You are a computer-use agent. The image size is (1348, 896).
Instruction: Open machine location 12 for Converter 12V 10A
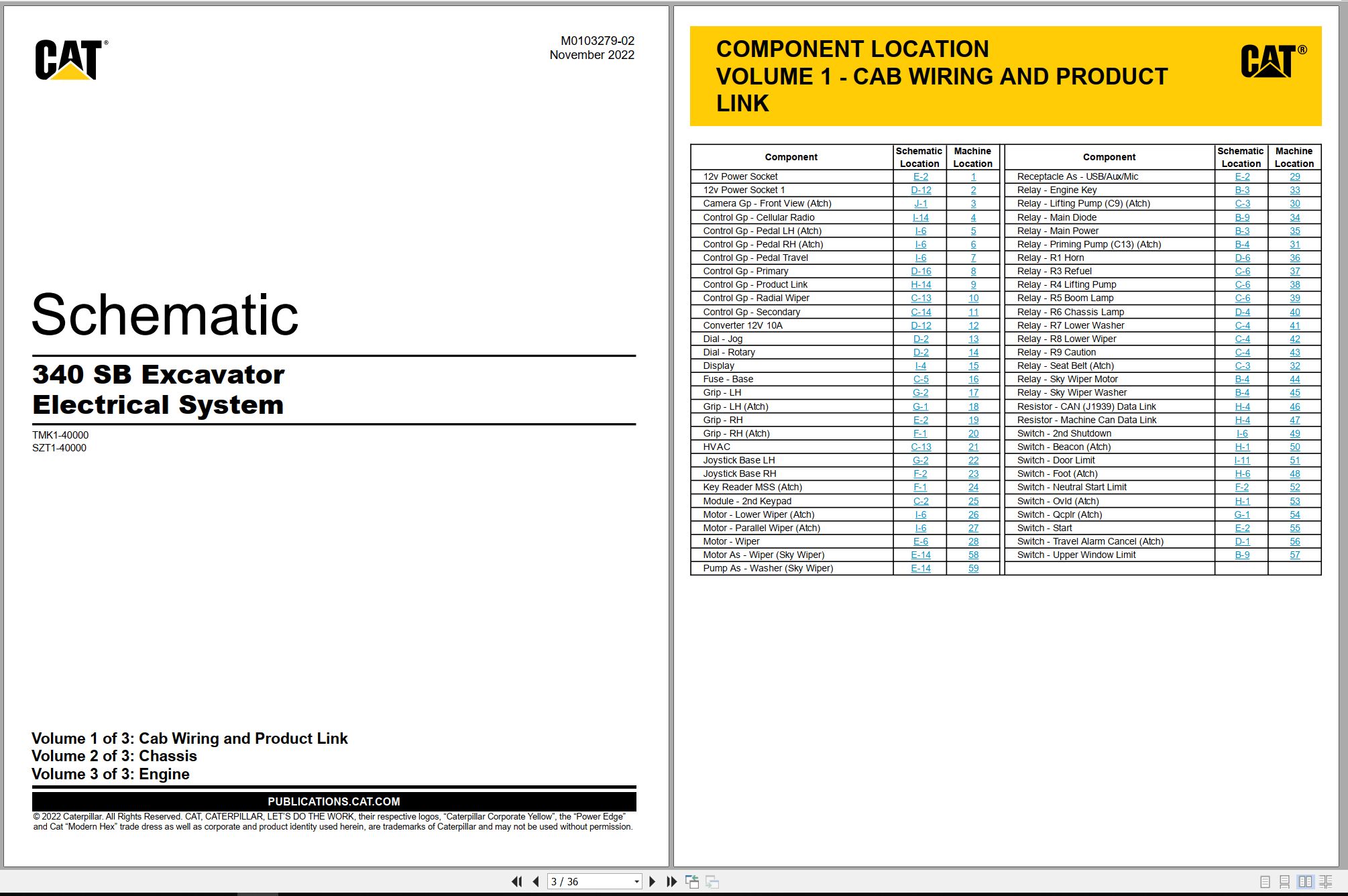[x=973, y=325]
